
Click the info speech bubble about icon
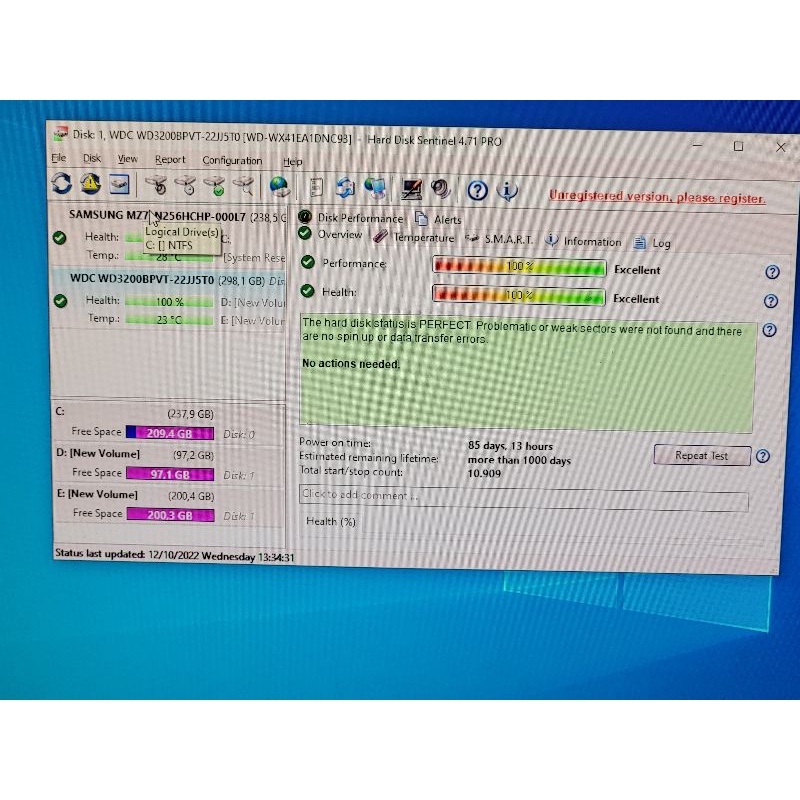pos(507,191)
